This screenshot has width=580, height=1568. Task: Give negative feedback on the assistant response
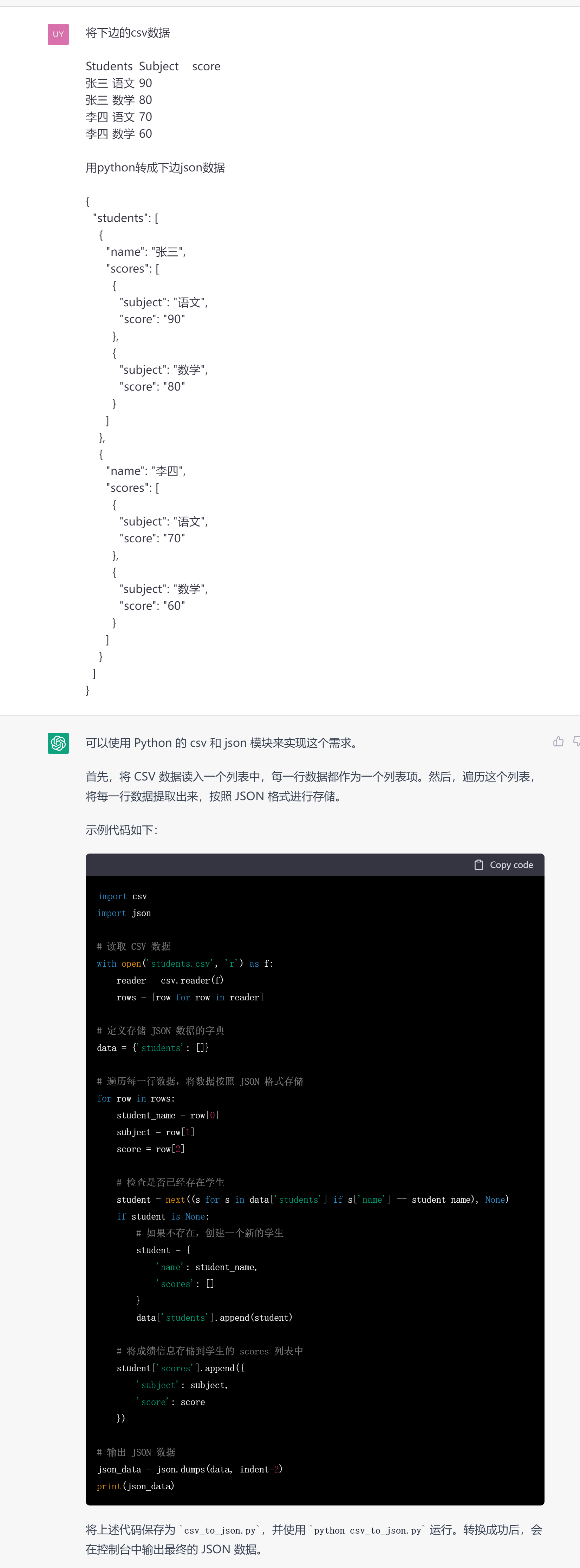point(576,741)
